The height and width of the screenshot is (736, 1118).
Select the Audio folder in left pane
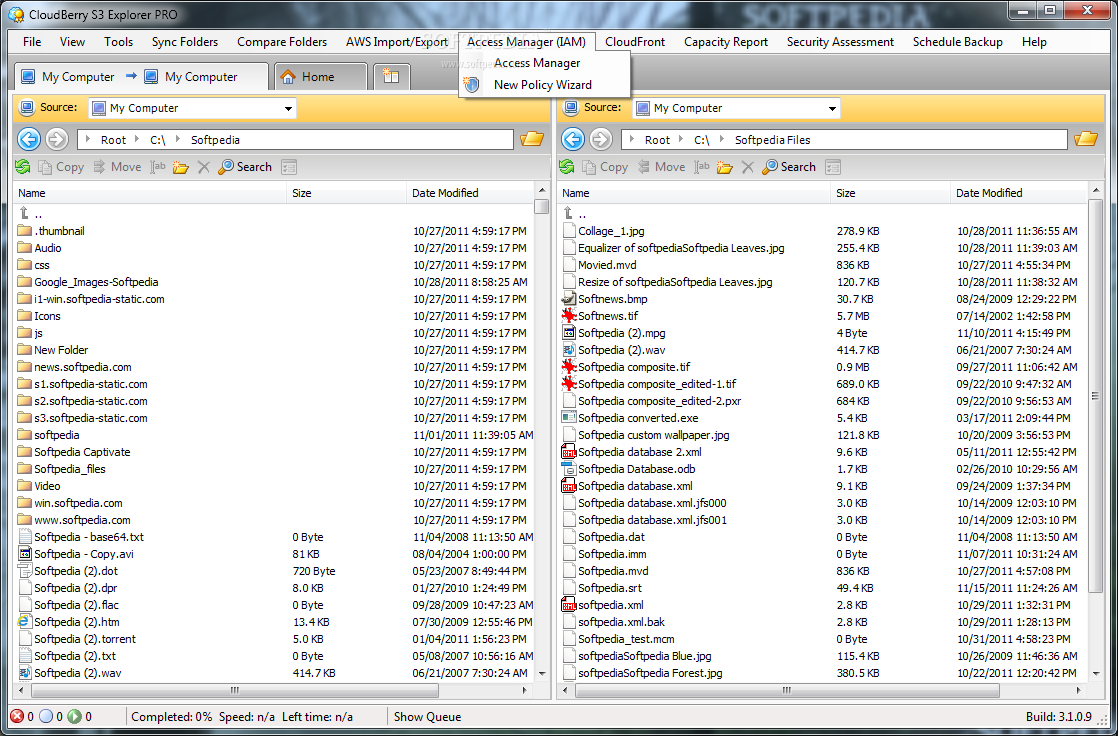point(48,248)
